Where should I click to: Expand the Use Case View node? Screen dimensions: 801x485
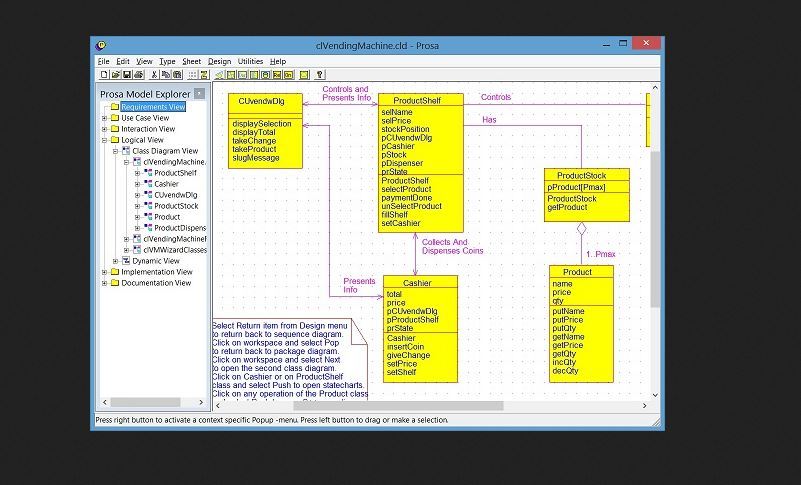(104, 118)
